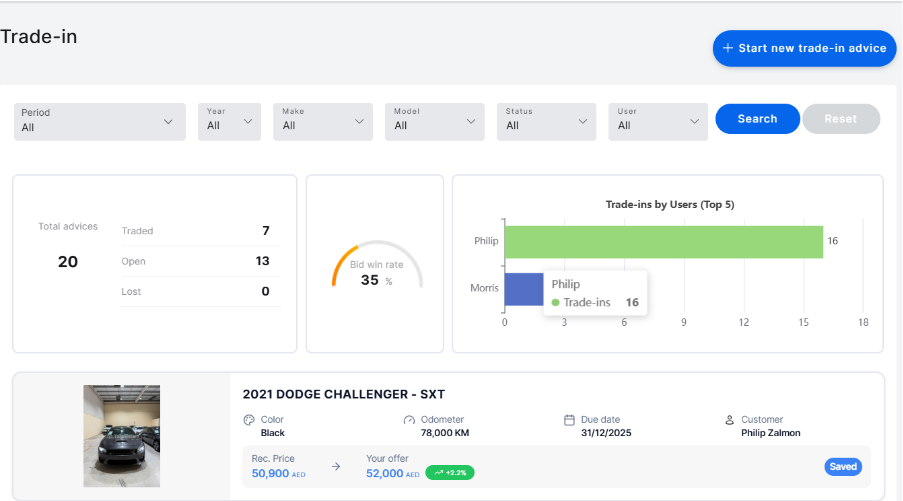The image size is (903, 501).
Task: Expand the Year filter dropdown
Action: (229, 120)
